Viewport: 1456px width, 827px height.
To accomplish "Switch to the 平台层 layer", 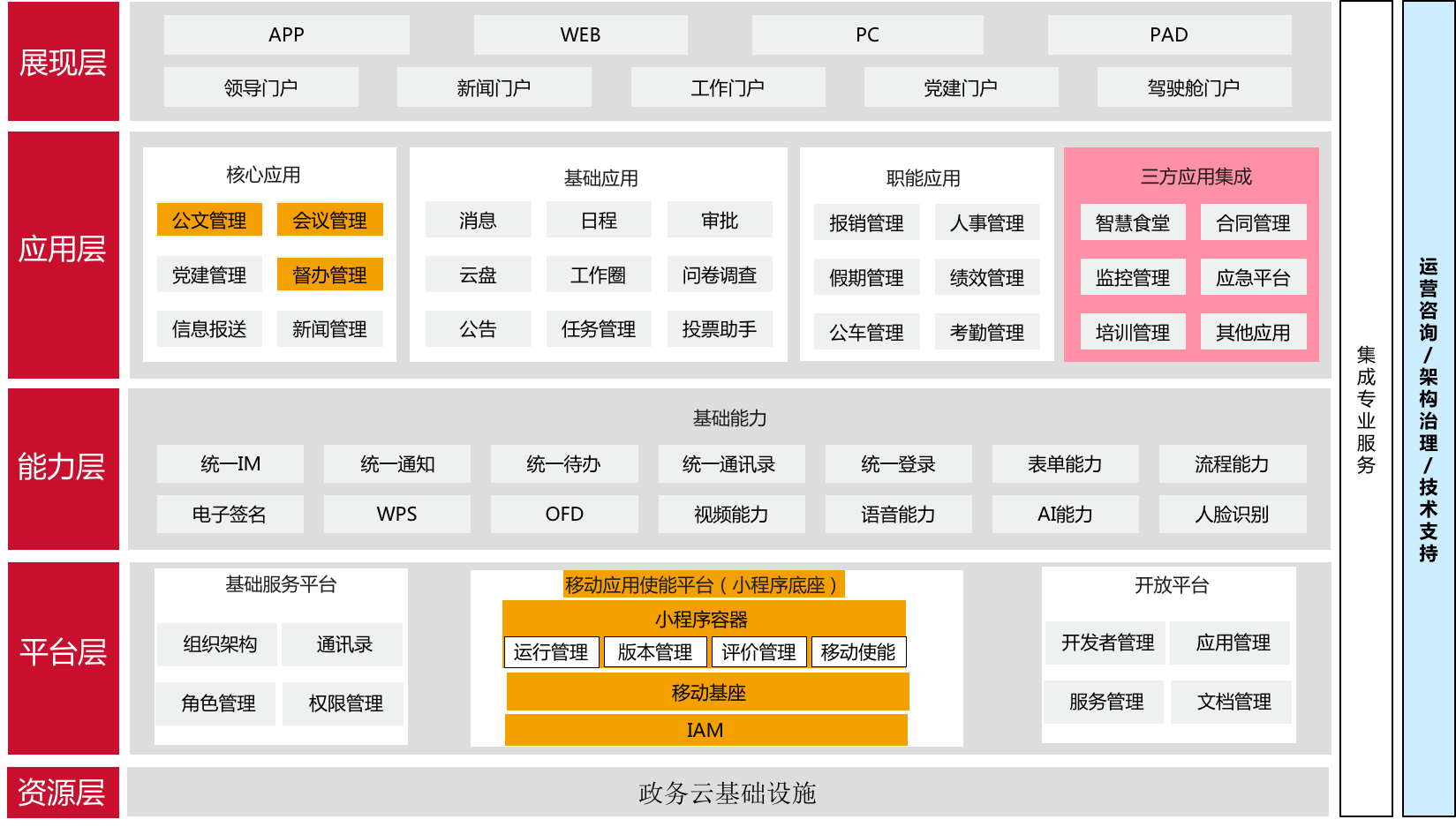I will click(63, 656).
